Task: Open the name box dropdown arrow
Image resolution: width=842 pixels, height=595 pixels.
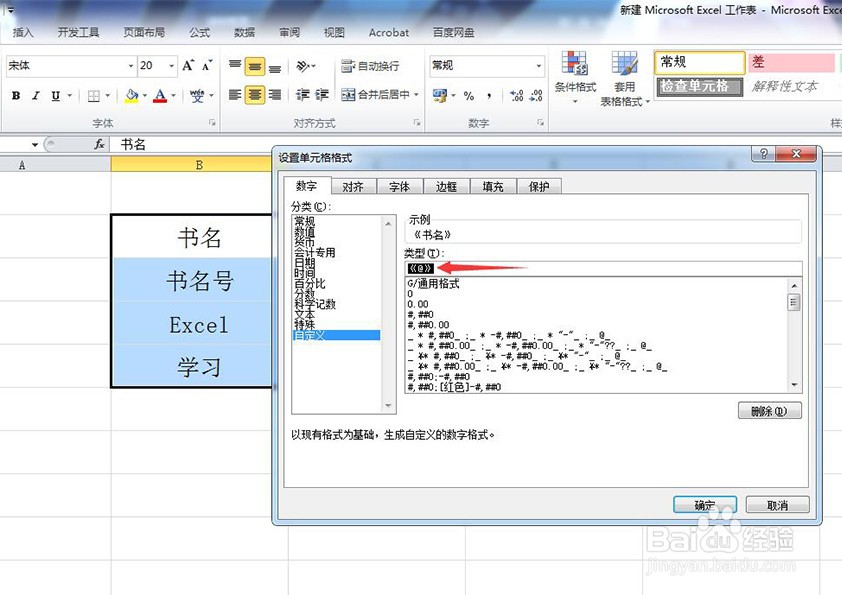Action: click(35, 144)
